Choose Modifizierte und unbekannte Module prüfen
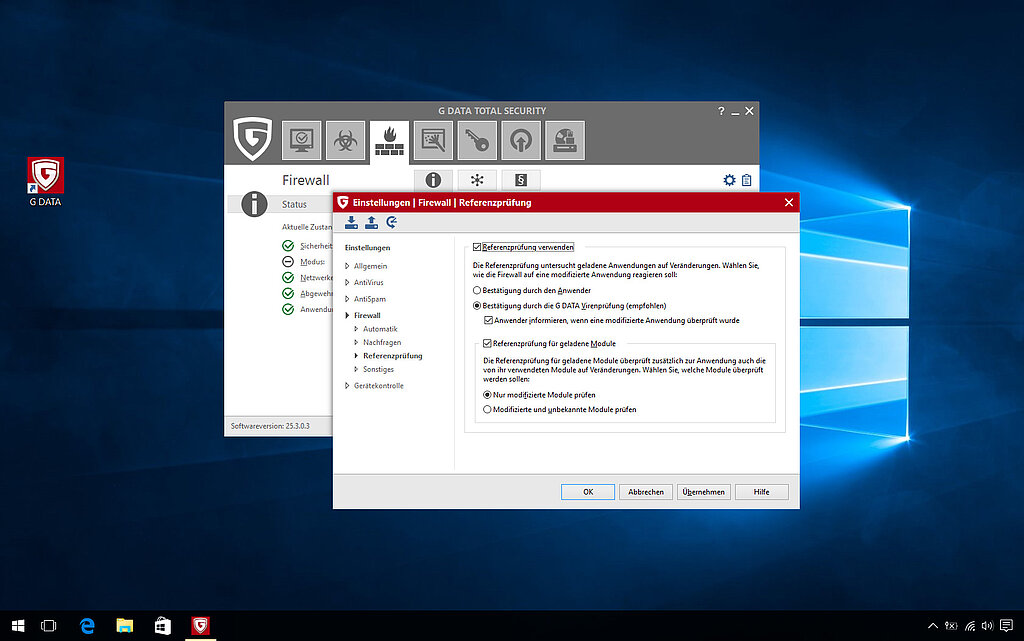Image resolution: width=1024 pixels, height=641 pixels. [x=487, y=409]
